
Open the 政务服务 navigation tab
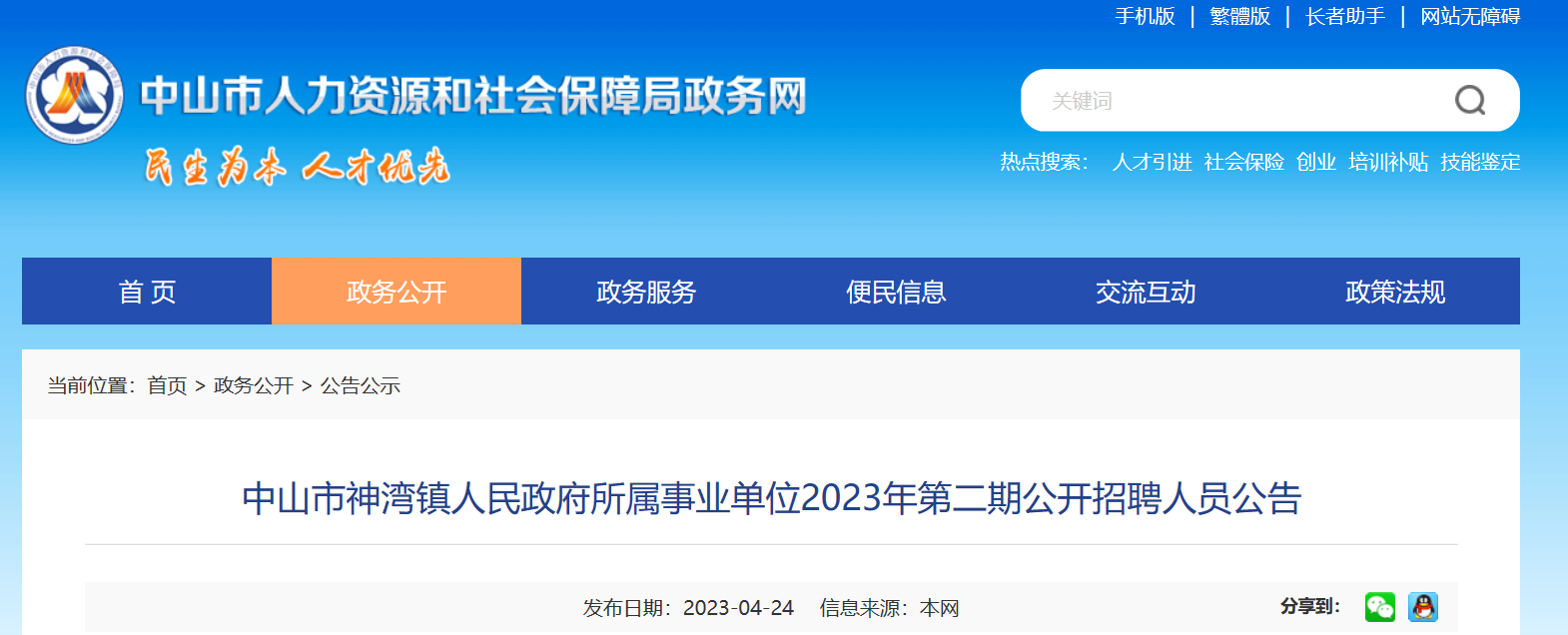pos(646,292)
